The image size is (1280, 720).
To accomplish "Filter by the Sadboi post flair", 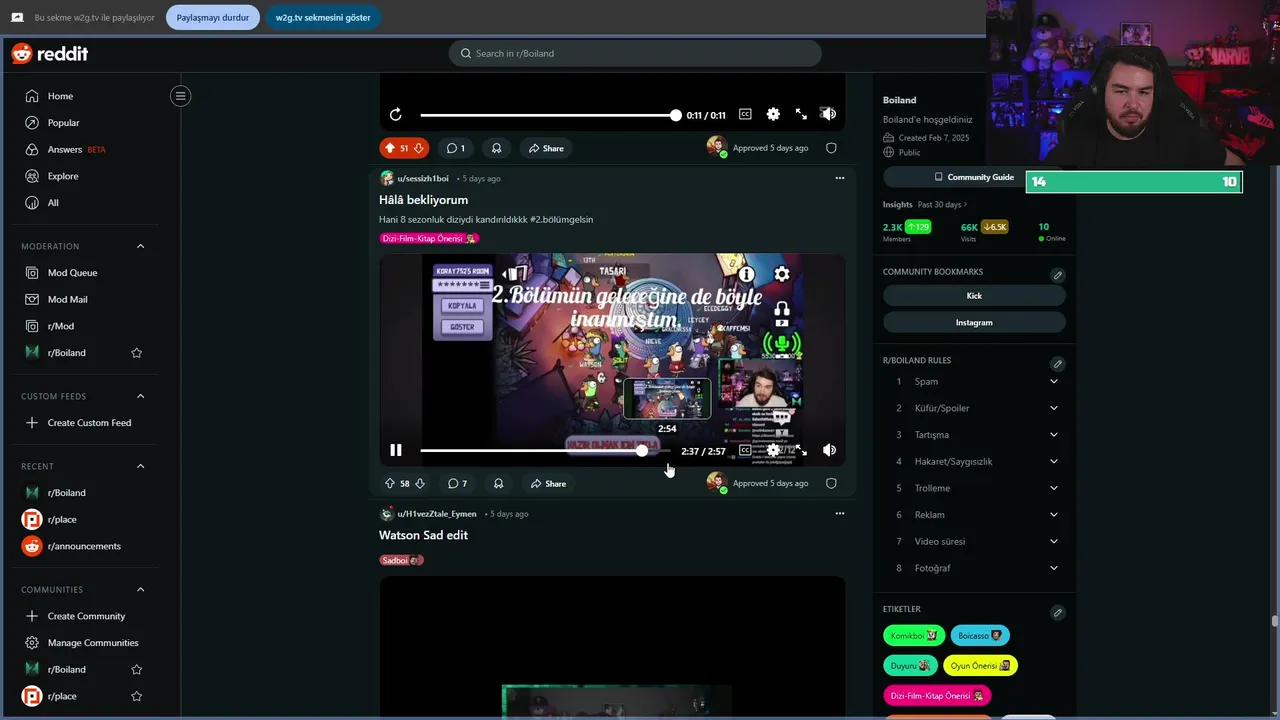I will pos(401,560).
